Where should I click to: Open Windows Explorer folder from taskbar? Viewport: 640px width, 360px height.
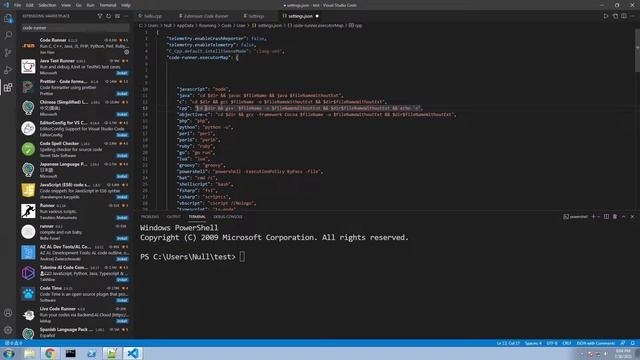point(29,353)
